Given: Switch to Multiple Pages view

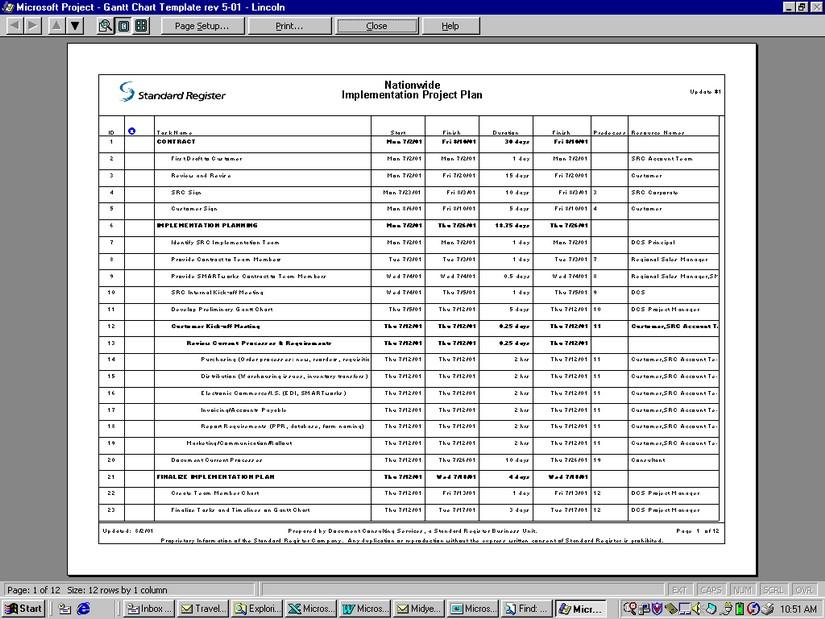Looking at the screenshot, I should [141, 25].
